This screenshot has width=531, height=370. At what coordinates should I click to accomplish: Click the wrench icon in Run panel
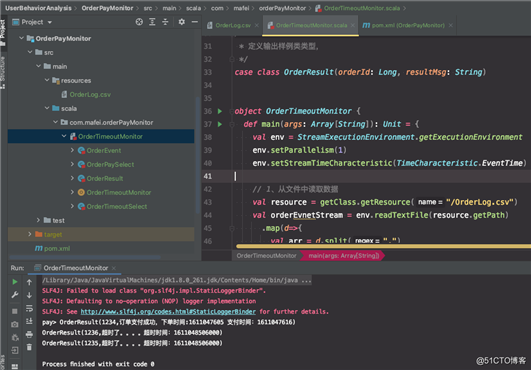[x=15, y=295]
